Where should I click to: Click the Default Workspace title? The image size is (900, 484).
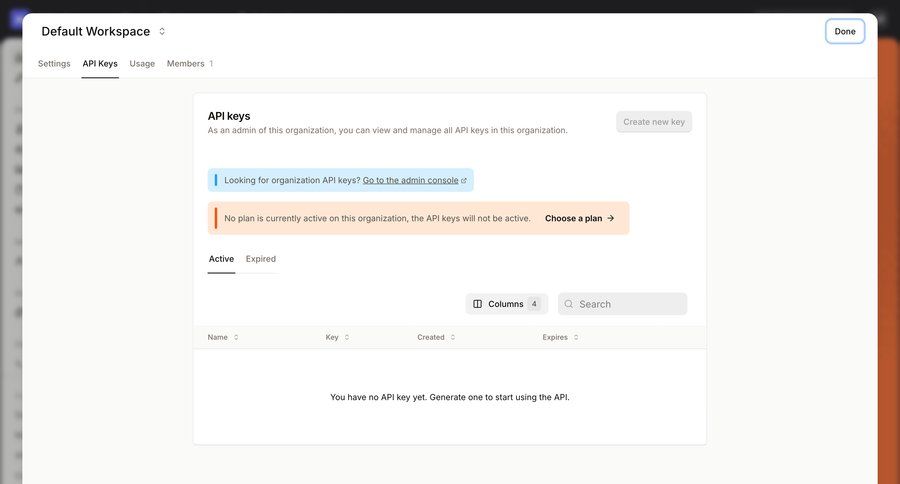click(x=95, y=32)
